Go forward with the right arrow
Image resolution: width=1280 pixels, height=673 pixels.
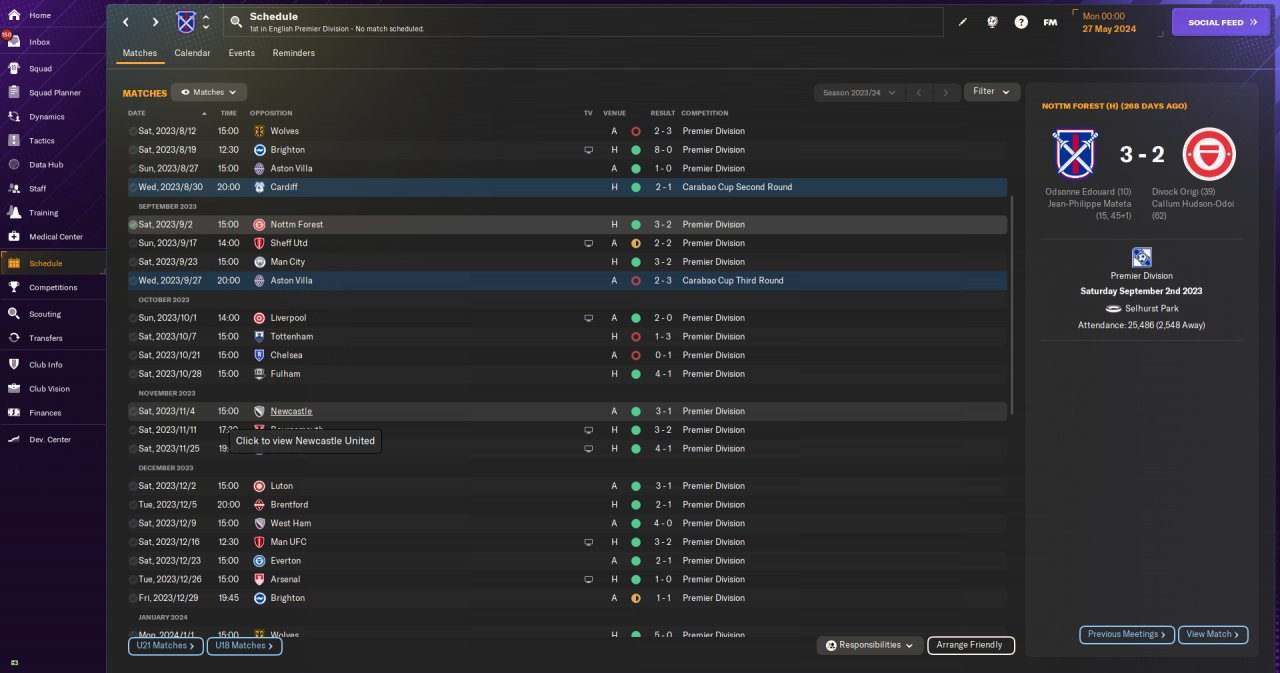click(x=155, y=22)
